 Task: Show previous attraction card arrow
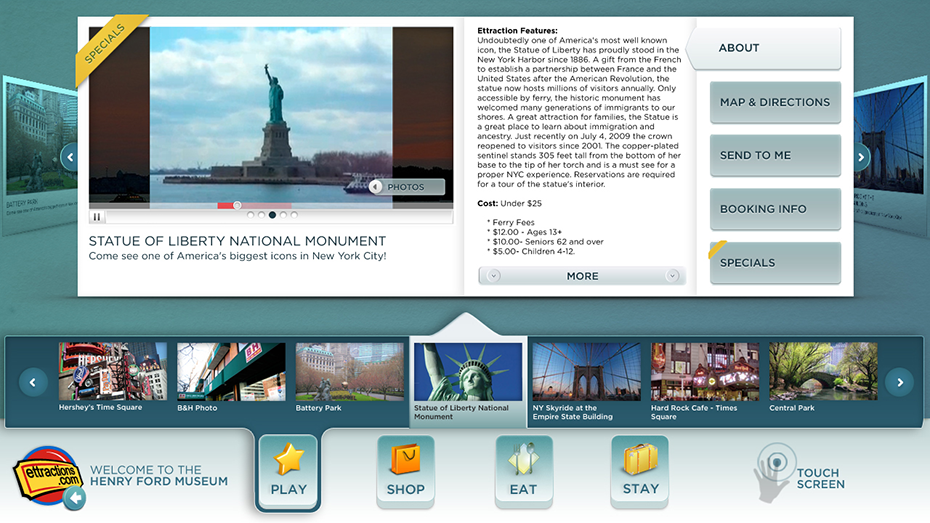click(x=70, y=157)
